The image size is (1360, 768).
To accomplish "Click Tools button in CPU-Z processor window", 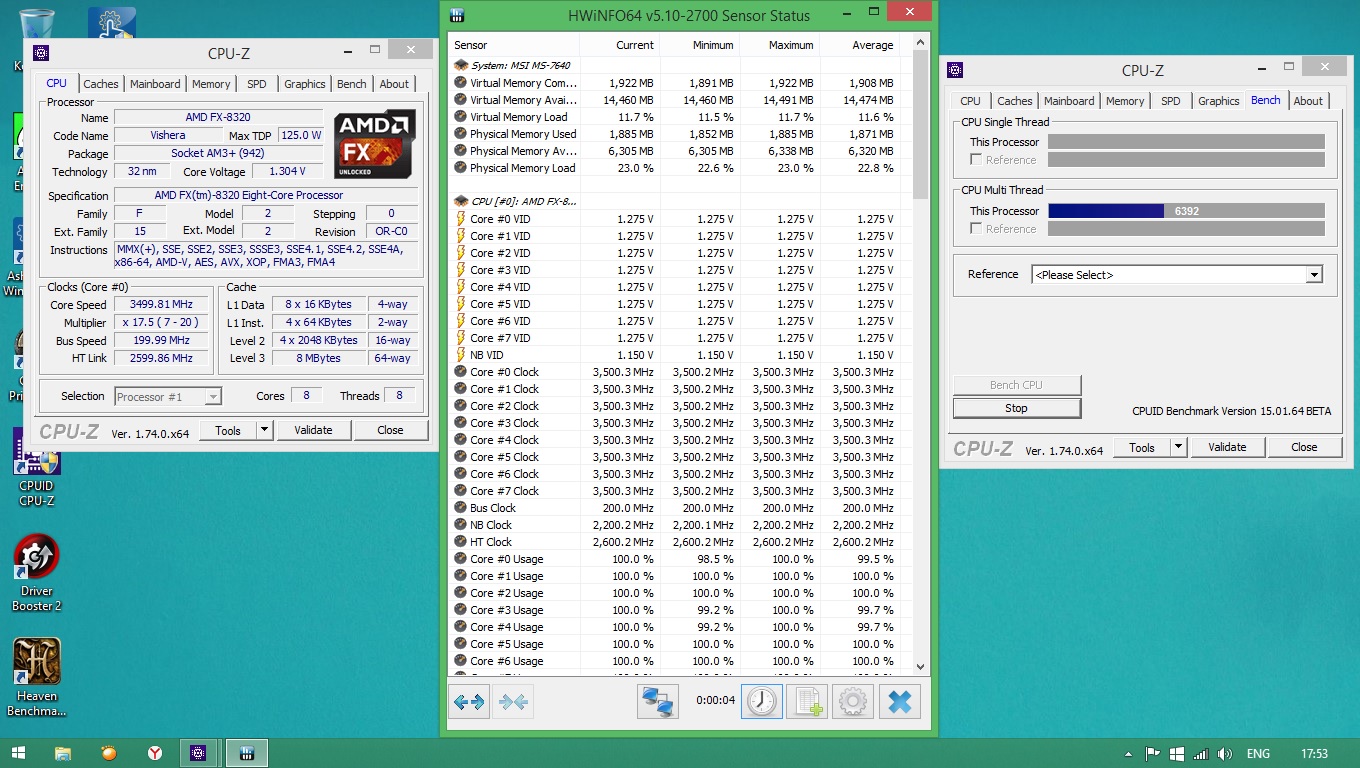I will (x=228, y=430).
